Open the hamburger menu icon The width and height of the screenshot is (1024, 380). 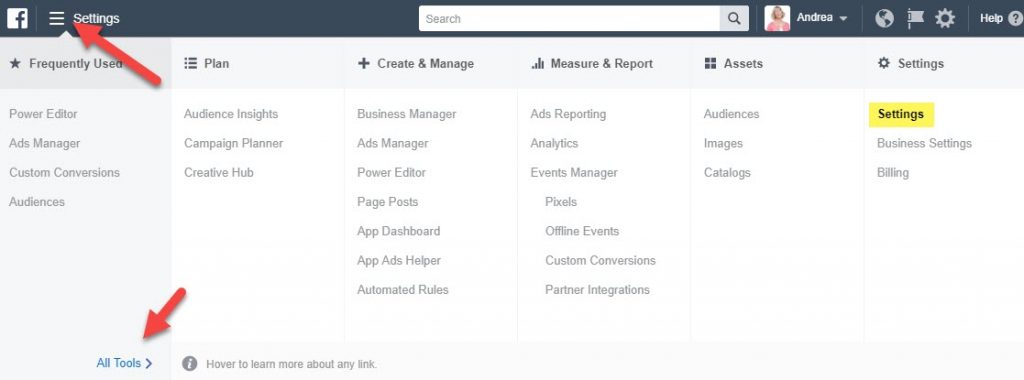coord(57,18)
